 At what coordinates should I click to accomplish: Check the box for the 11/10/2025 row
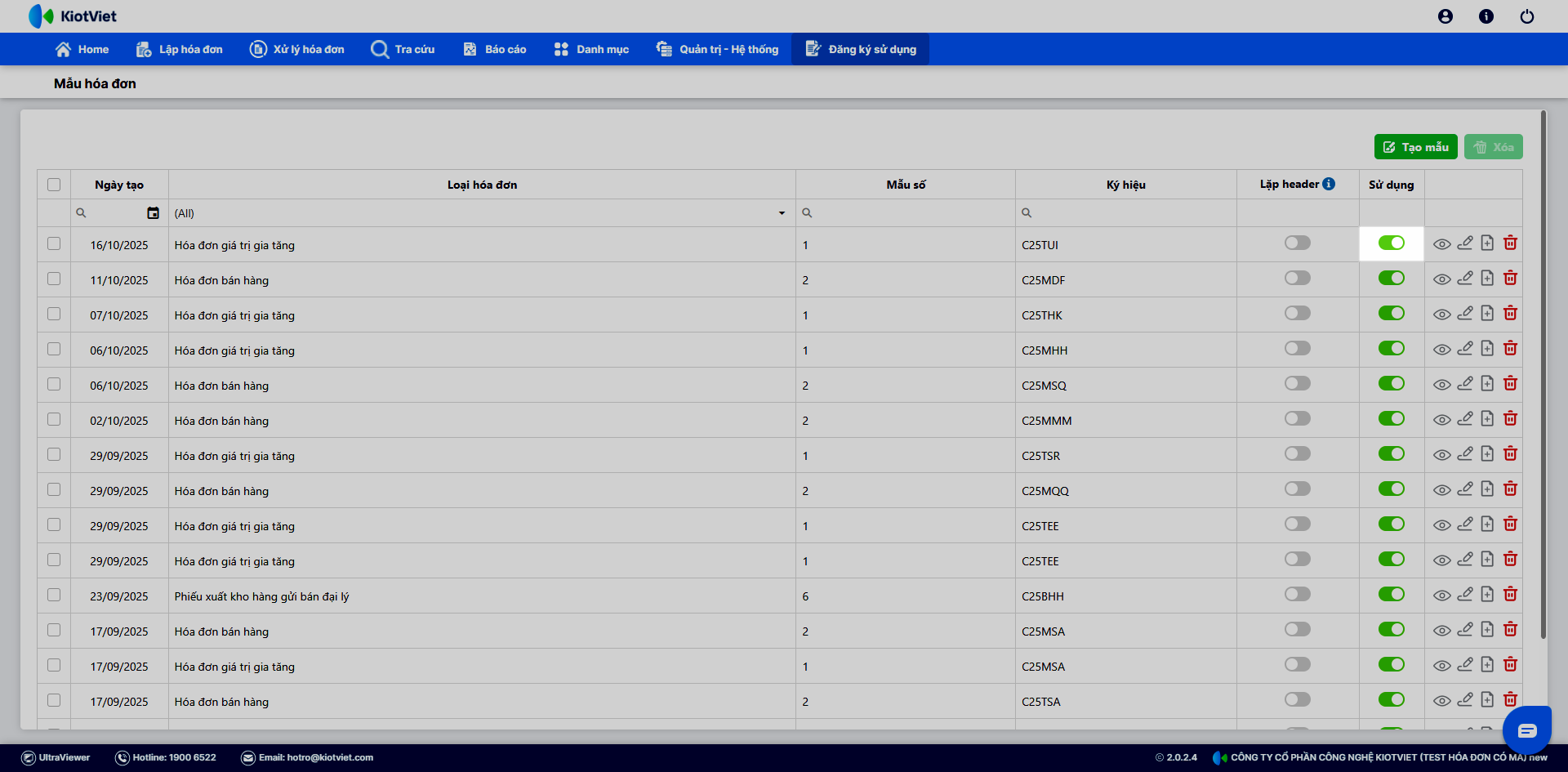(x=54, y=279)
